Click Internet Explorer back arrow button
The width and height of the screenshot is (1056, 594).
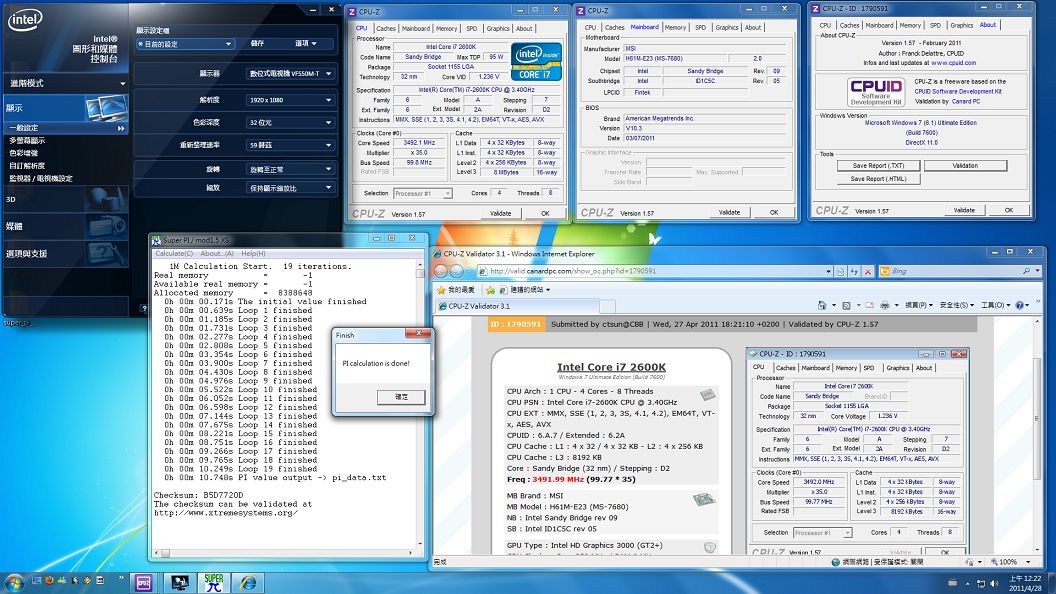[441, 271]
